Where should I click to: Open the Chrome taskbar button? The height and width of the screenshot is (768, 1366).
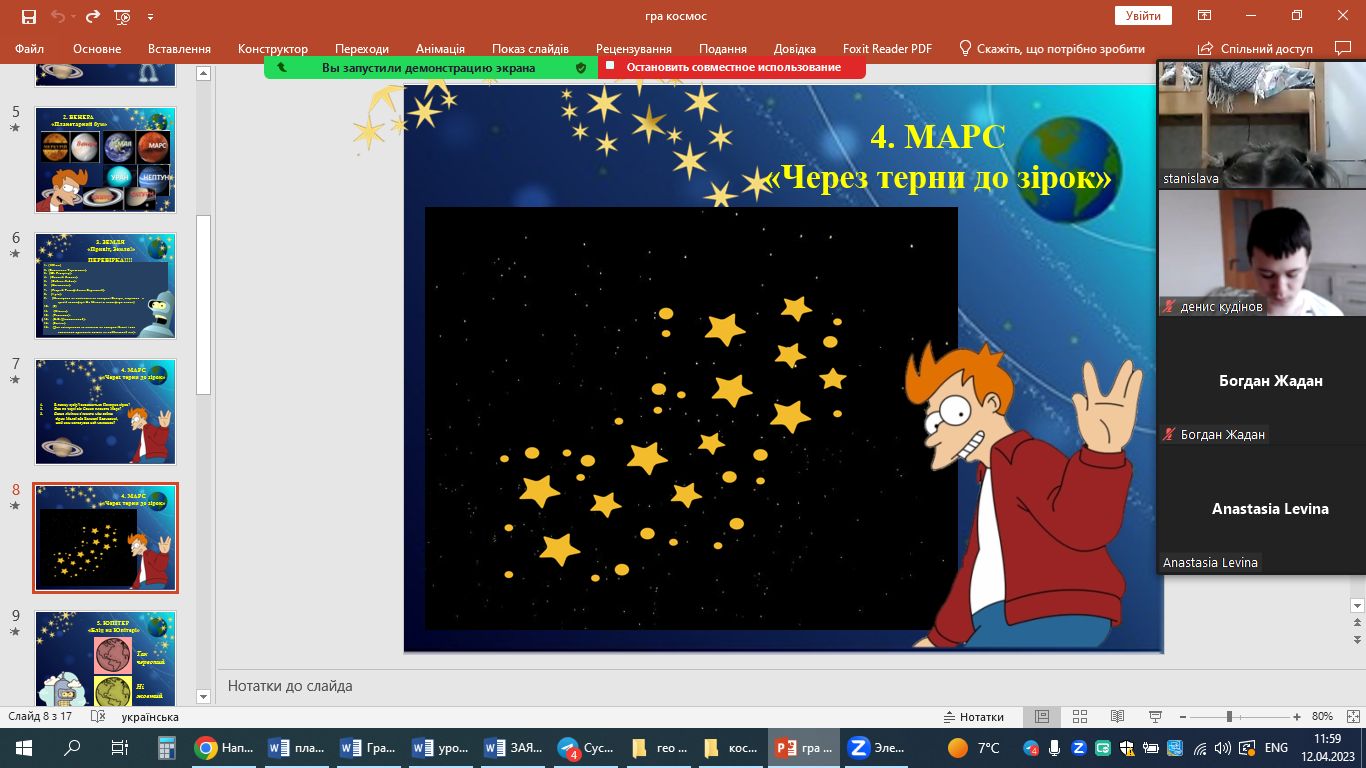224,747
